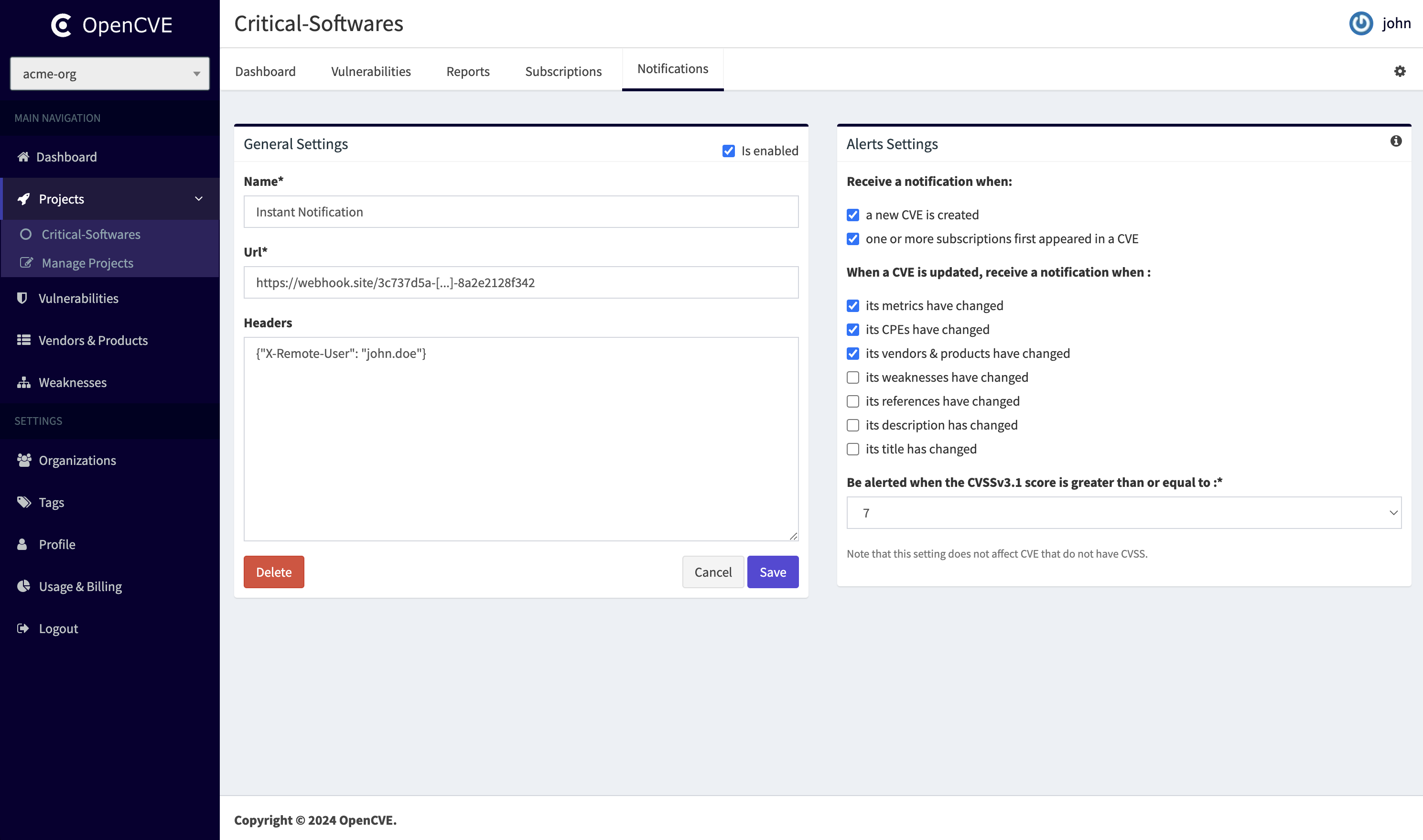The height and width of the screenshot is (840, 1423).
Task: Open the CVSSv3.1 score dropdown
Action: click(1123, 513)
